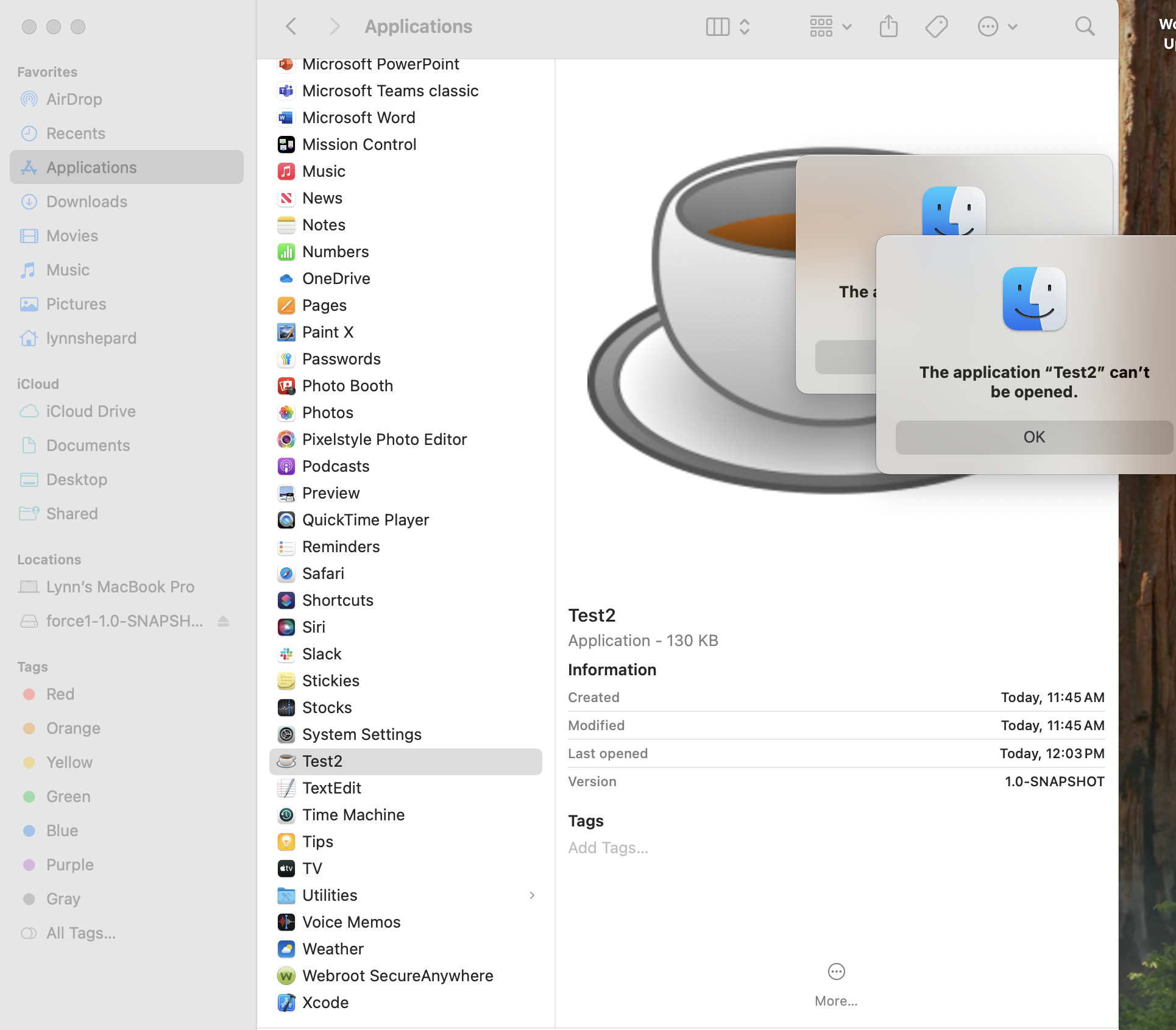Viewport: 1176px width, 1030px height.
Task: Open the column view switcher
Action: click(728, 26)
